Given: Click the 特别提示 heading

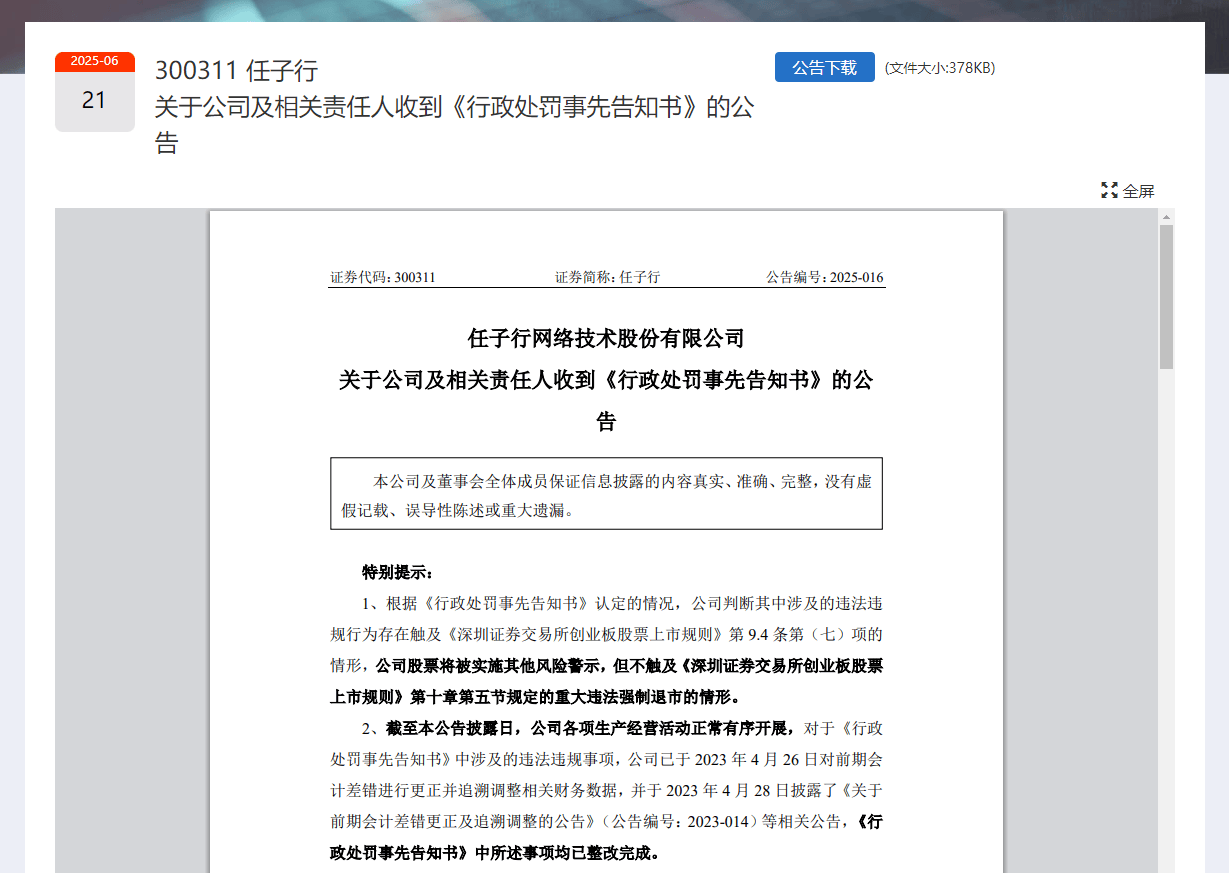Looking at the screenshot, I should coord(398,573).
